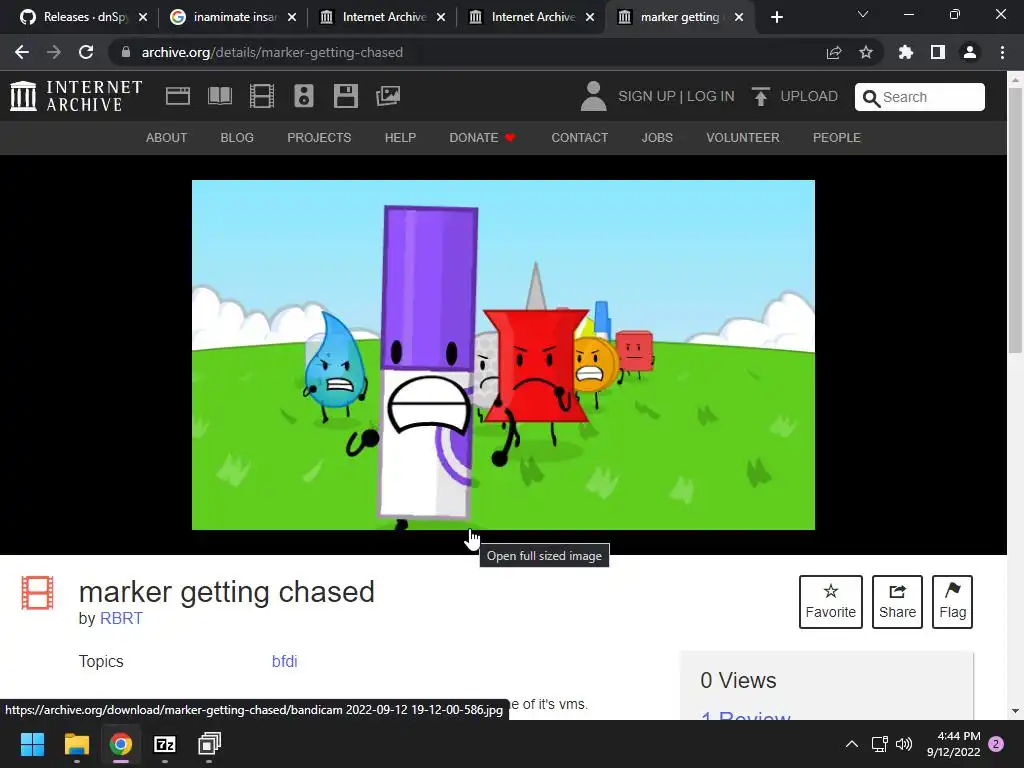The height and width of the screenshot is (768, 1024).
Task: Open DONATE menu item
Action: (x=483, y=138)
